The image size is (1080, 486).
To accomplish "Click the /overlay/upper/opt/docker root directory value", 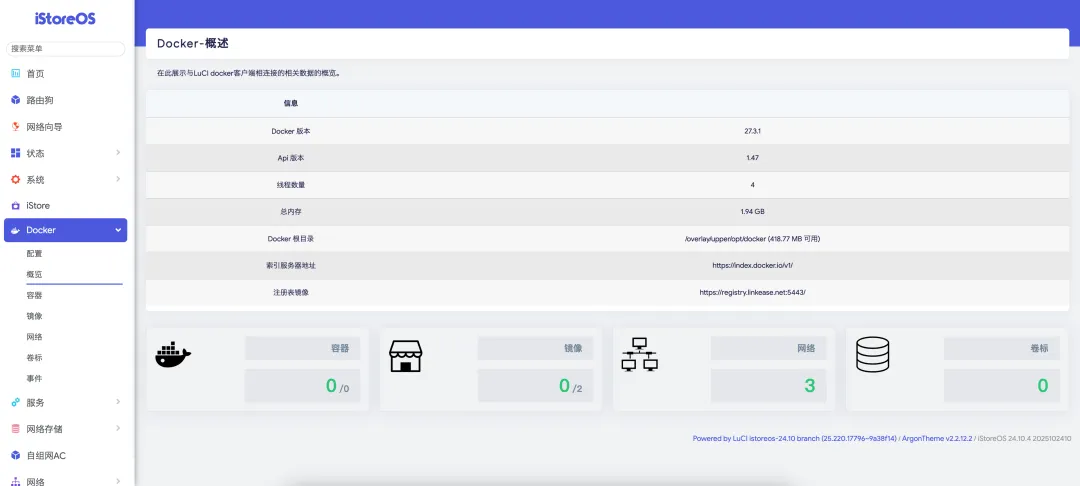I will (752, 239).
